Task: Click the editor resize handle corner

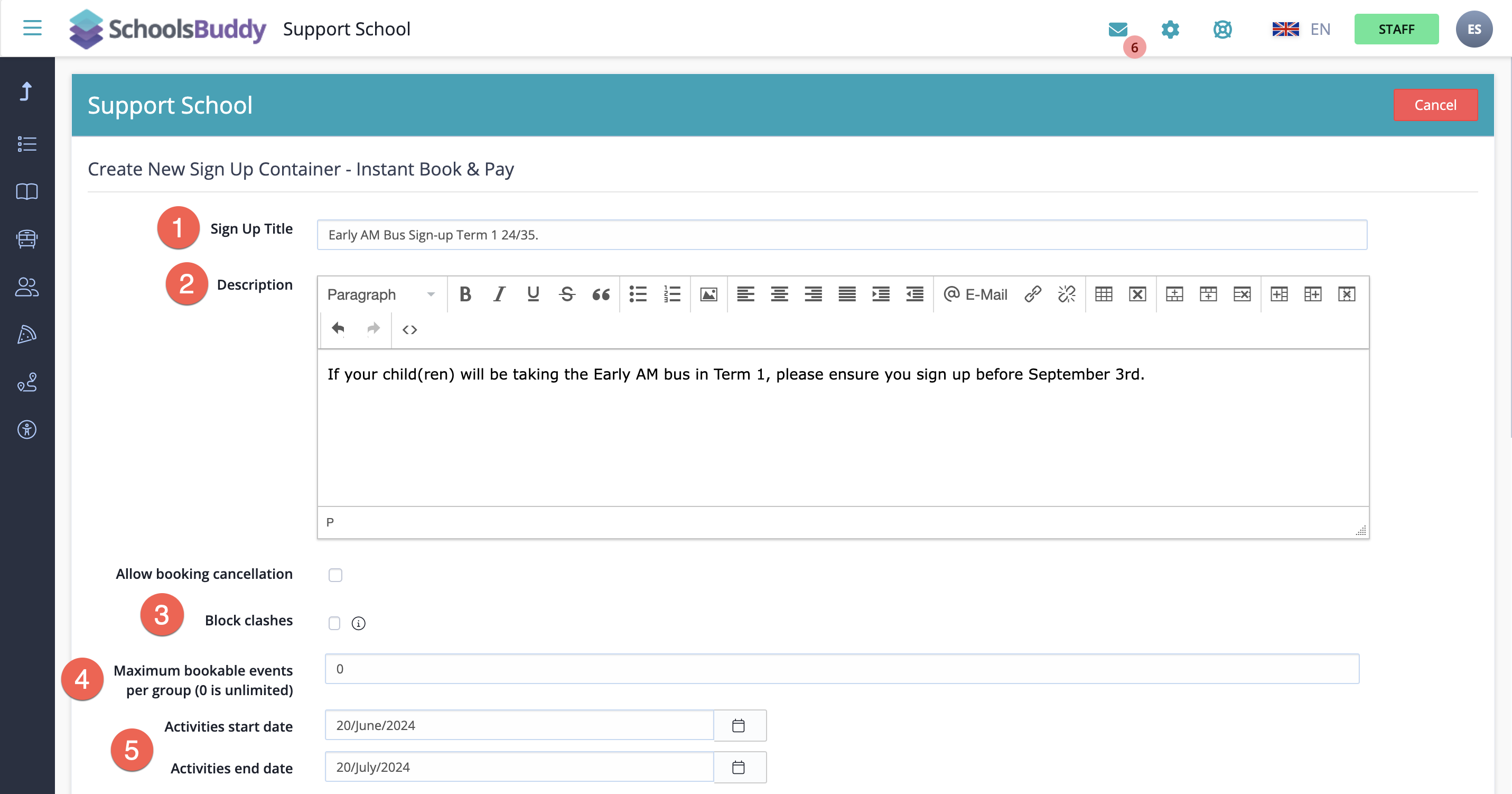Action: coord(1360,530)
